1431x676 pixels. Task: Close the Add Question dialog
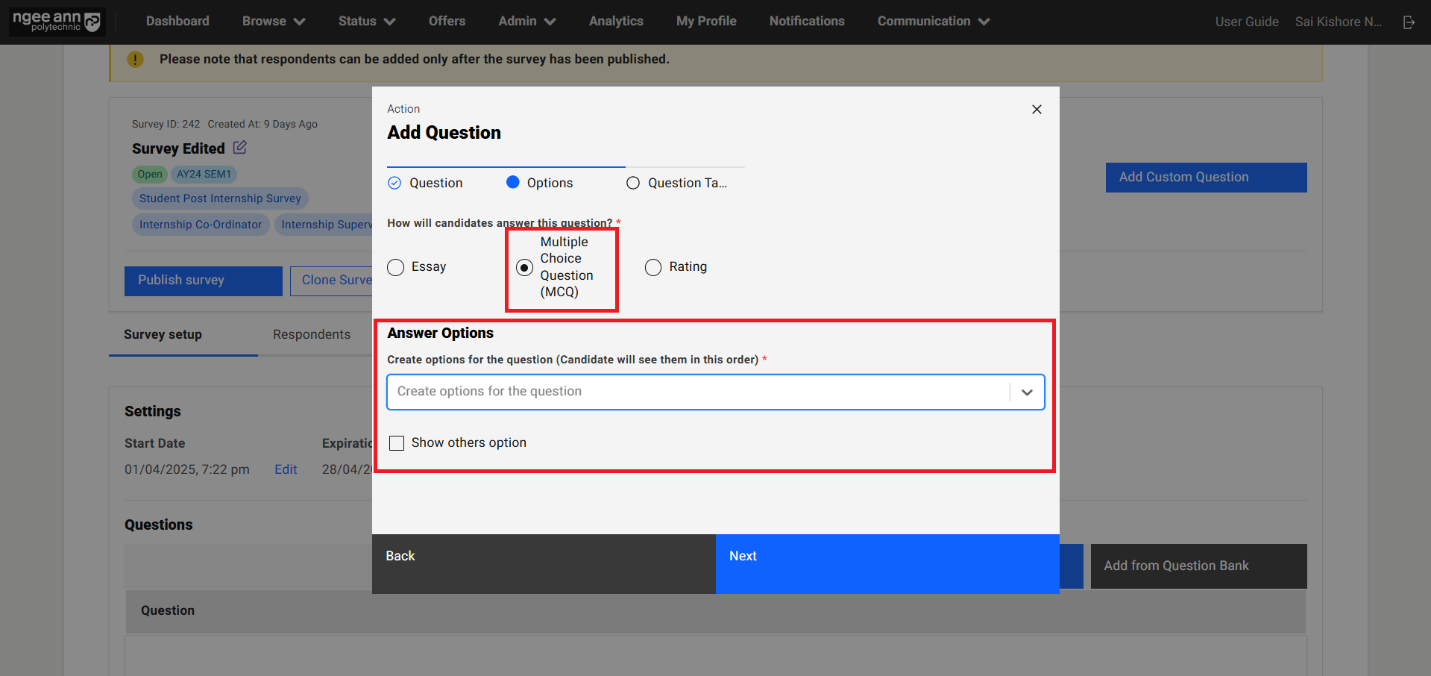click(1036, 109)
